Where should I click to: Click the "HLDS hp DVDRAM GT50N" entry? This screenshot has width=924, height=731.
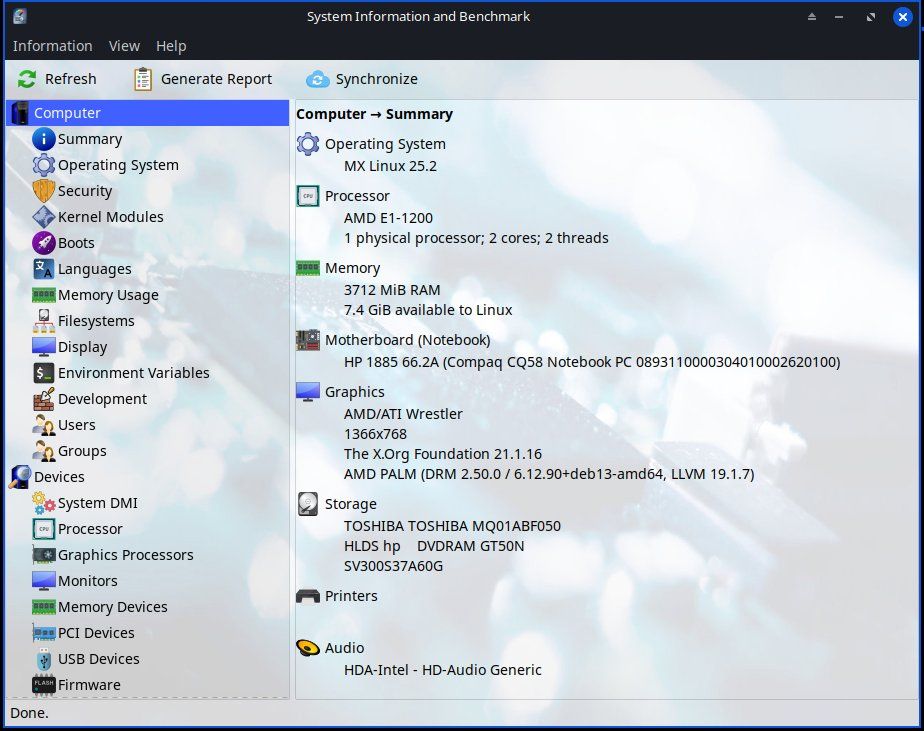[x=434, y=546]
